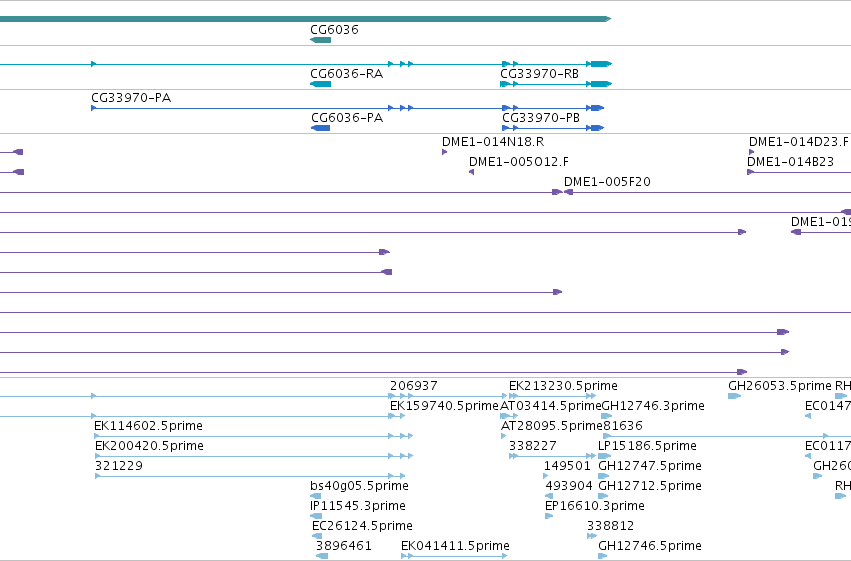
Task: Click the GH12746.5prime EST label
Action: [x=650, y=546]
